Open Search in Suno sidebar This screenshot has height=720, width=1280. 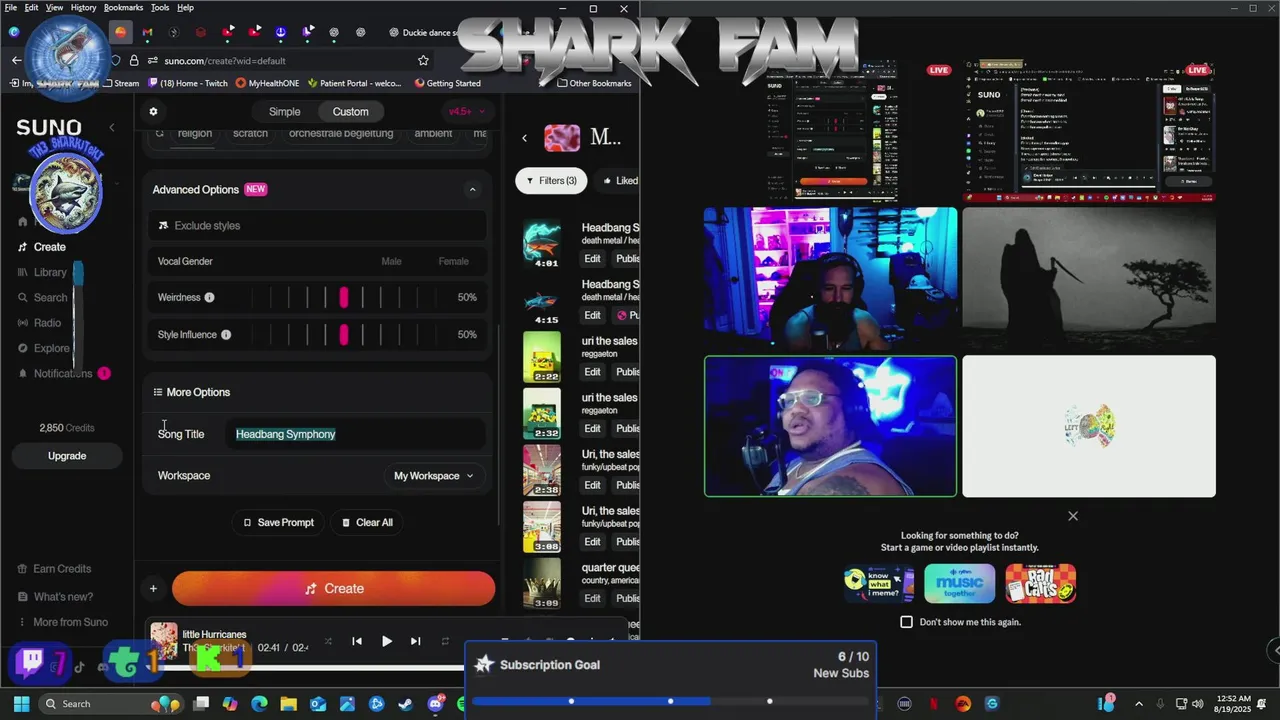(43, 297)
